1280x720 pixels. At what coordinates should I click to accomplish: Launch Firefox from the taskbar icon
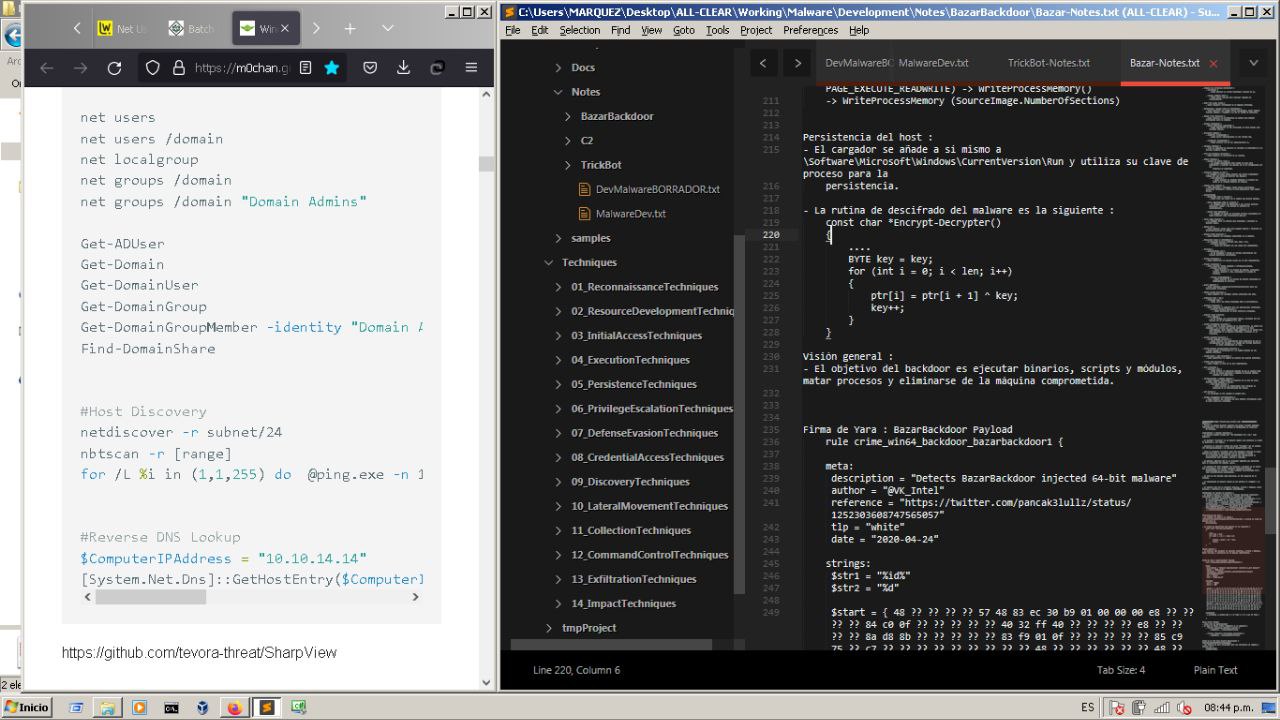point(234,705)
